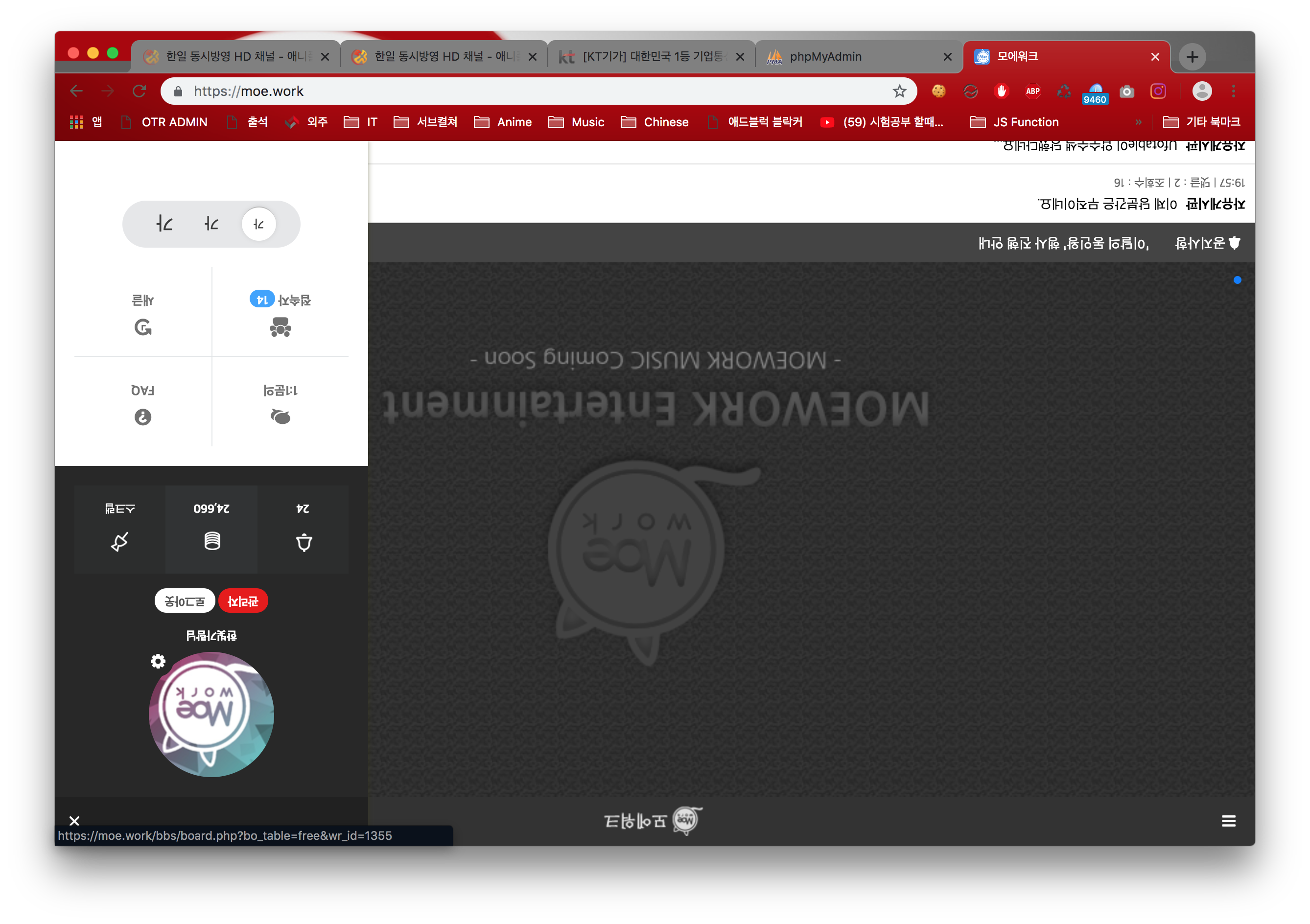
Task: Open the ABP Adblock Plus extension
Action: pos(1033,91)
